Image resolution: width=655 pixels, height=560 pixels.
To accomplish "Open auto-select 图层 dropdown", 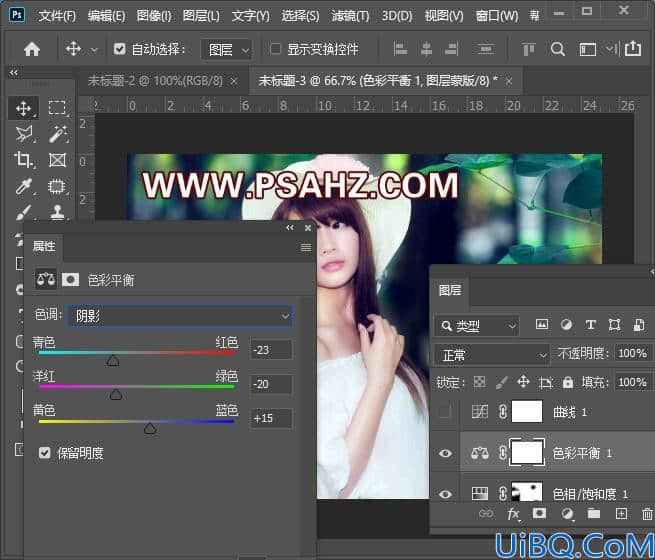I will 226,50.
